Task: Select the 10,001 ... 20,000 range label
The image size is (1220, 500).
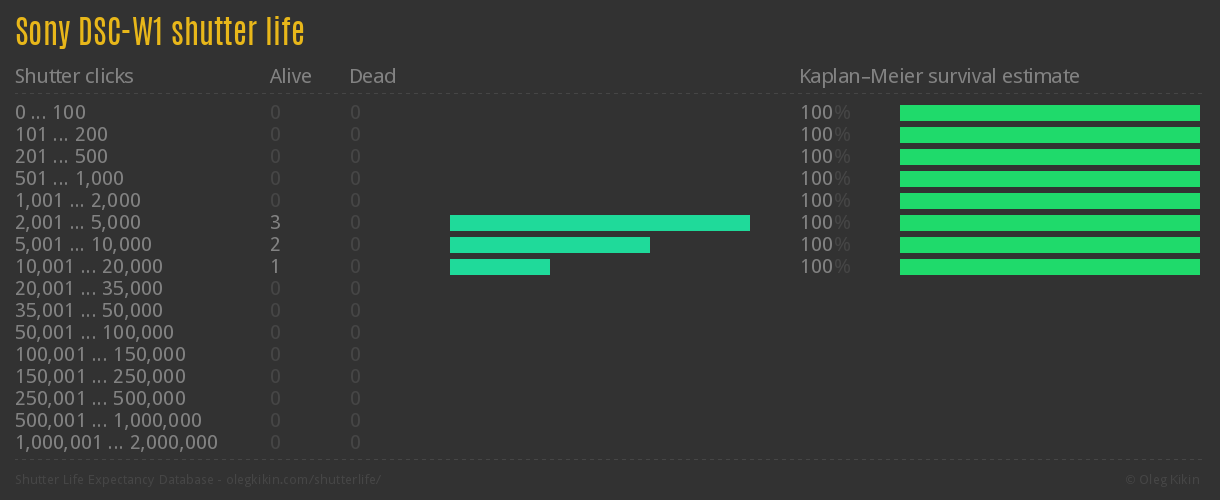Action: (89, 267)
